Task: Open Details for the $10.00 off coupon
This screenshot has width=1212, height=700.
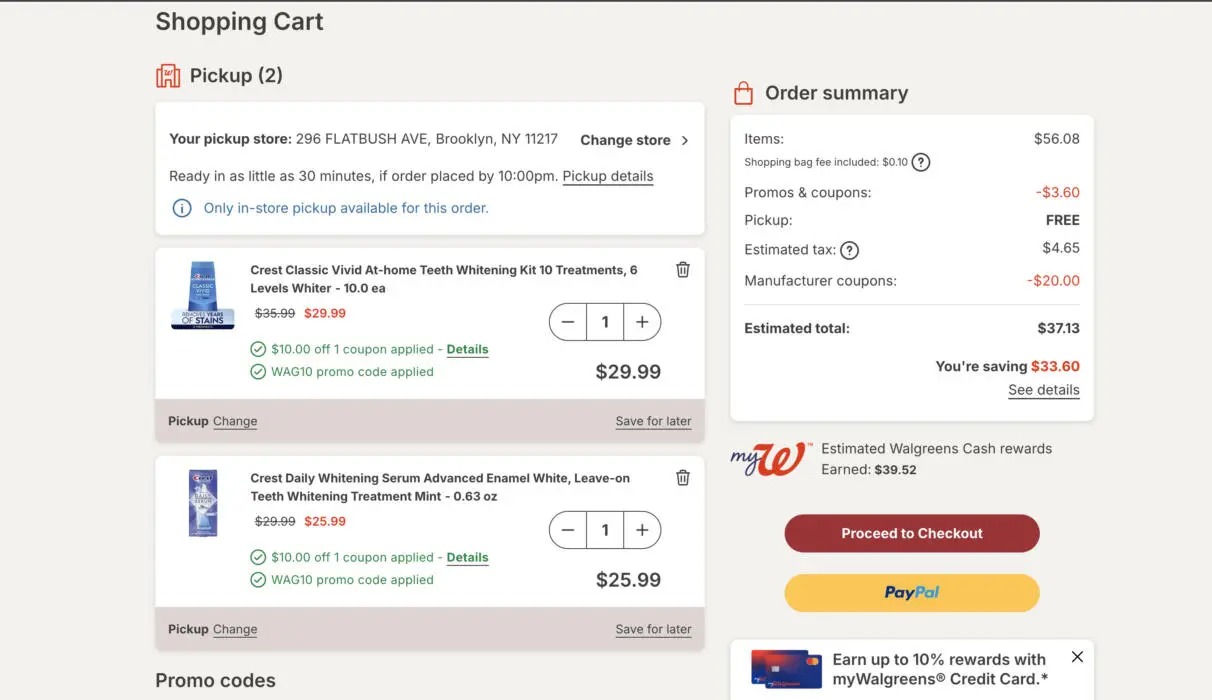Action: click(x=467, y=349)
